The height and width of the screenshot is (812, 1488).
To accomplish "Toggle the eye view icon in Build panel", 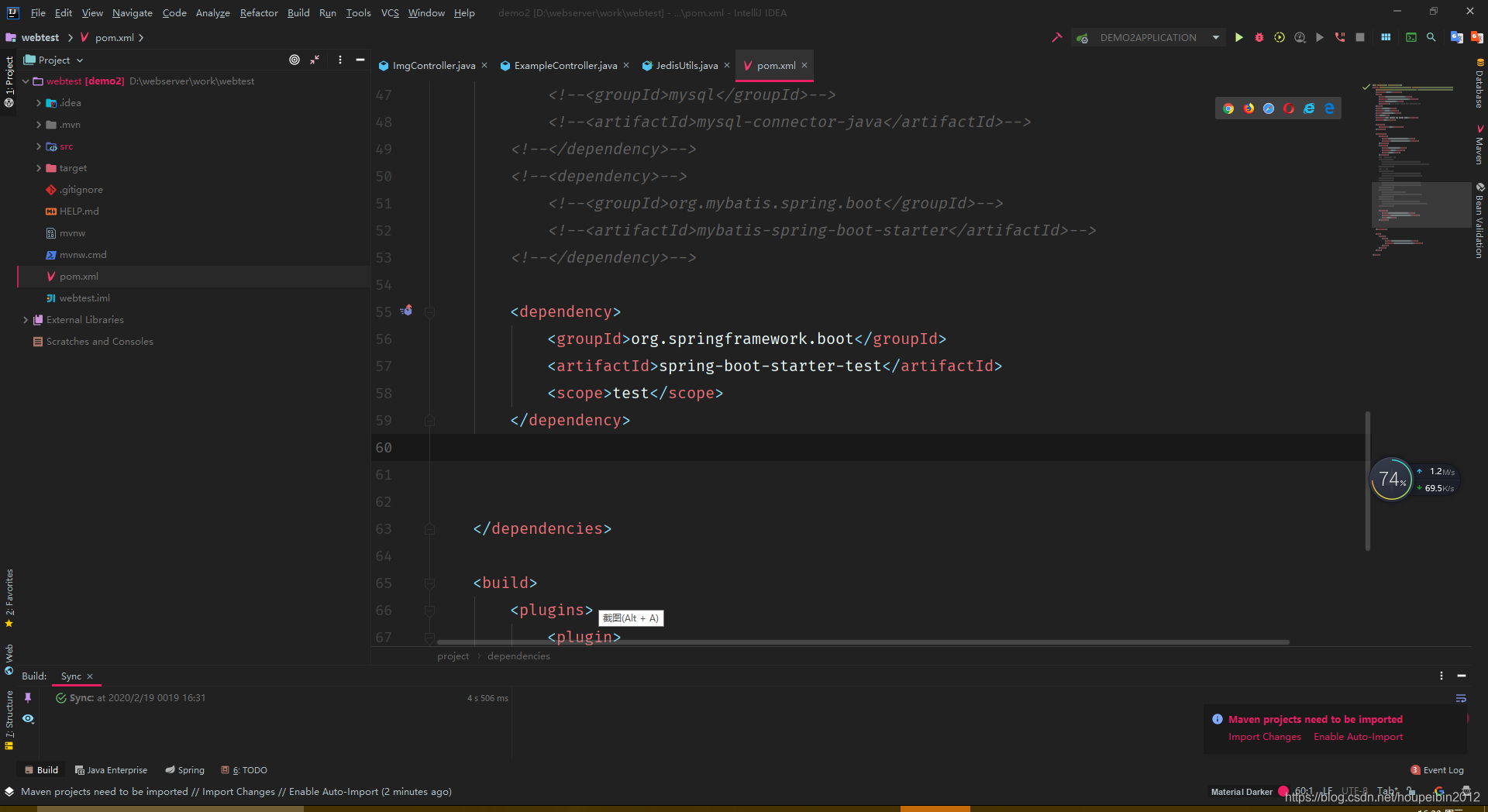I will (28, 719).
